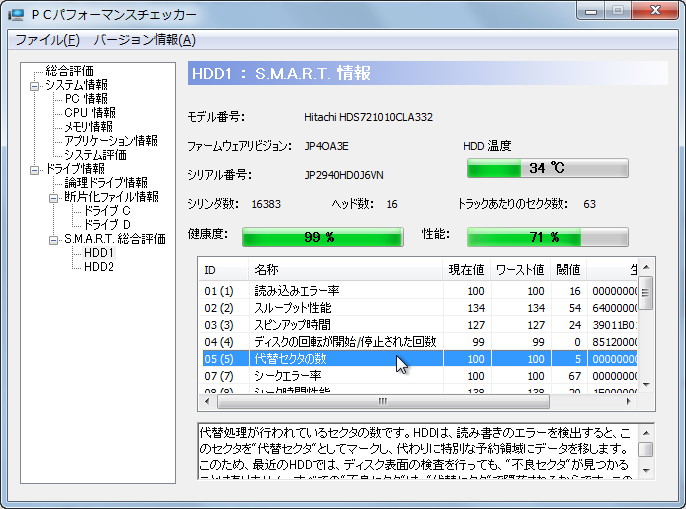This screenshot has width=686, height=509.
Task: Select row シークエラー率
Action: [x=419, y=376]
